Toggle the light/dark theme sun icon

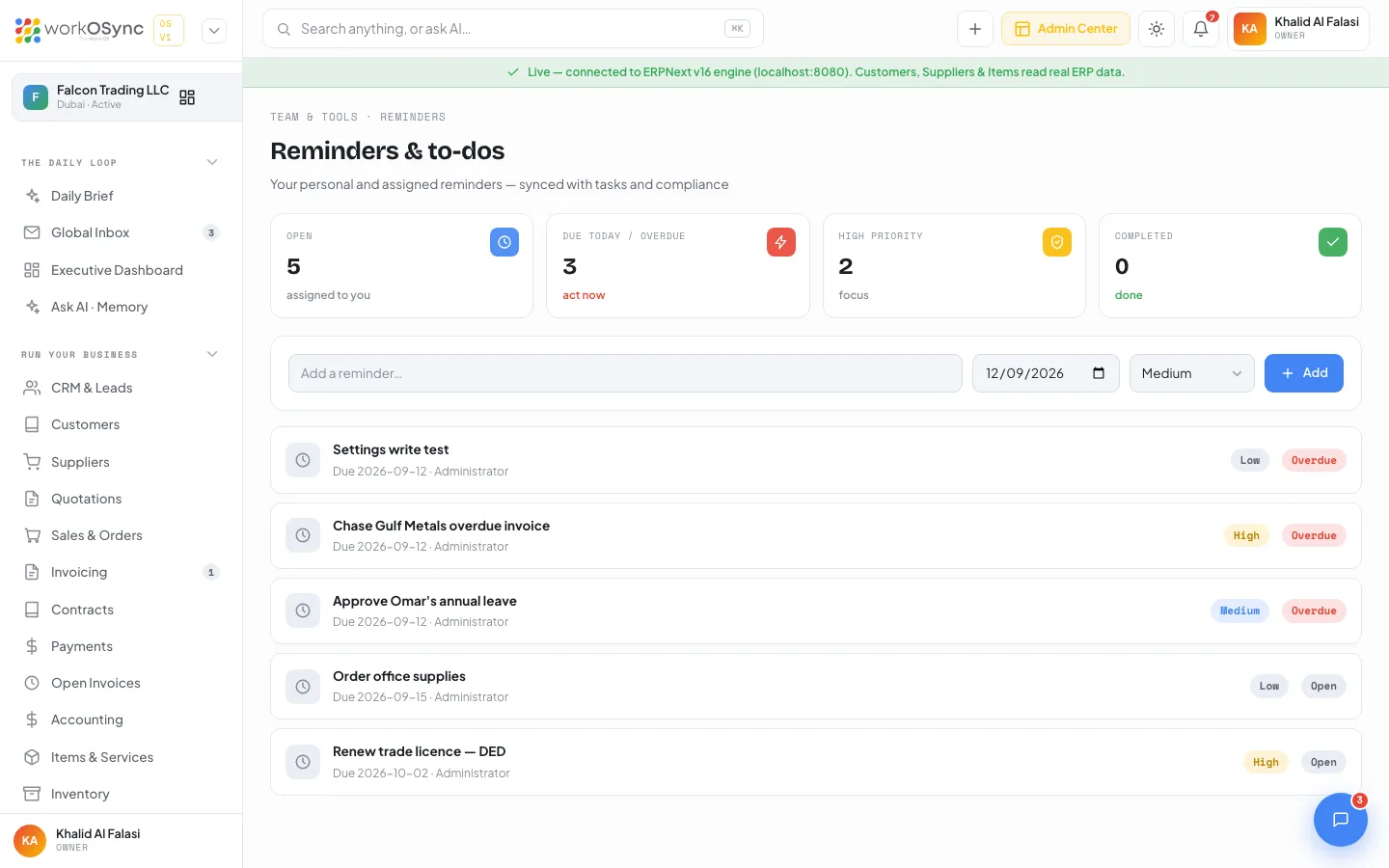tap(1157, 29)
